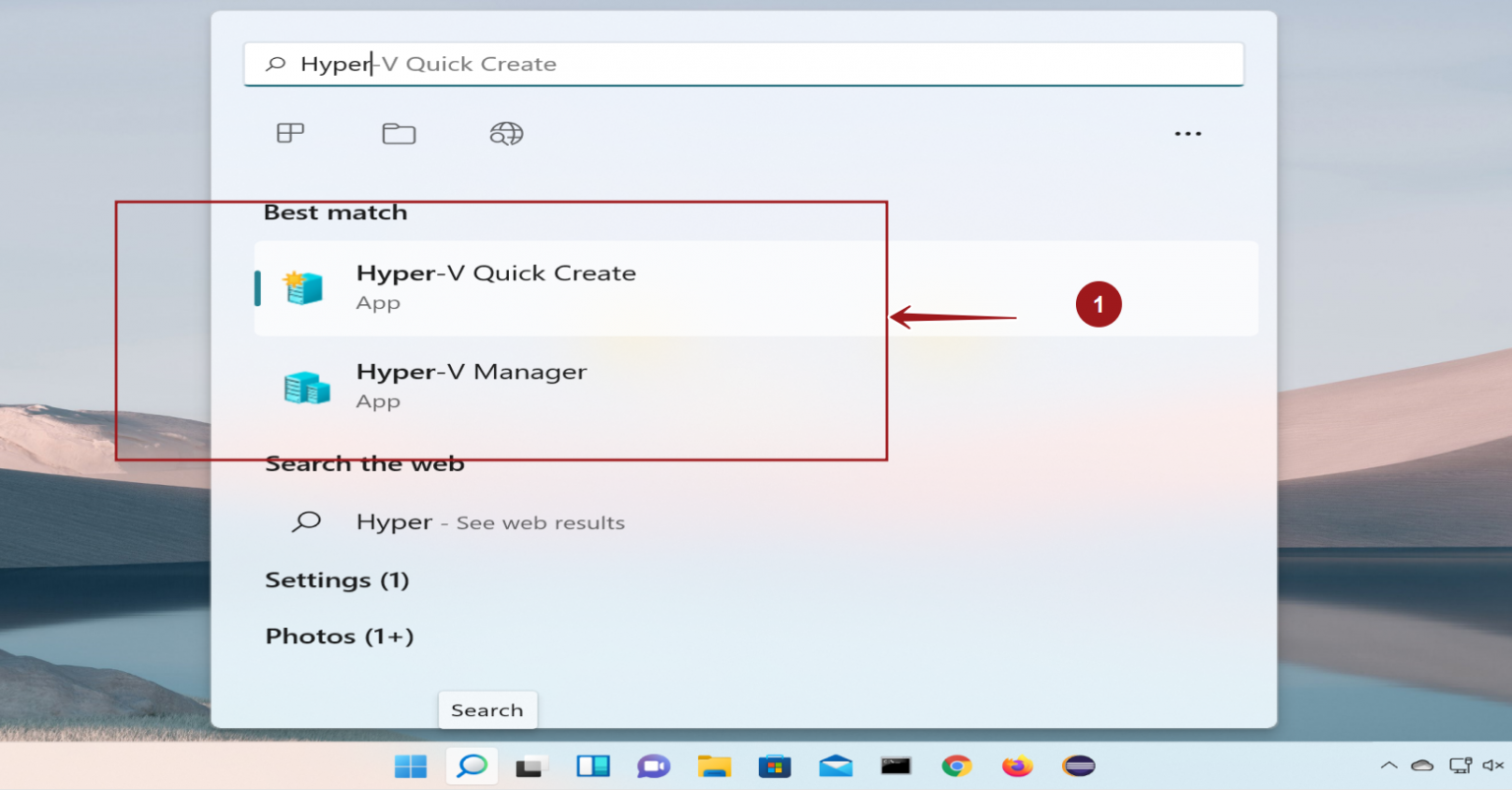This screenshot has width=1512, height=790.
Task: Open the Microsoft Store from taskbar
Action: tap(774, 765)
